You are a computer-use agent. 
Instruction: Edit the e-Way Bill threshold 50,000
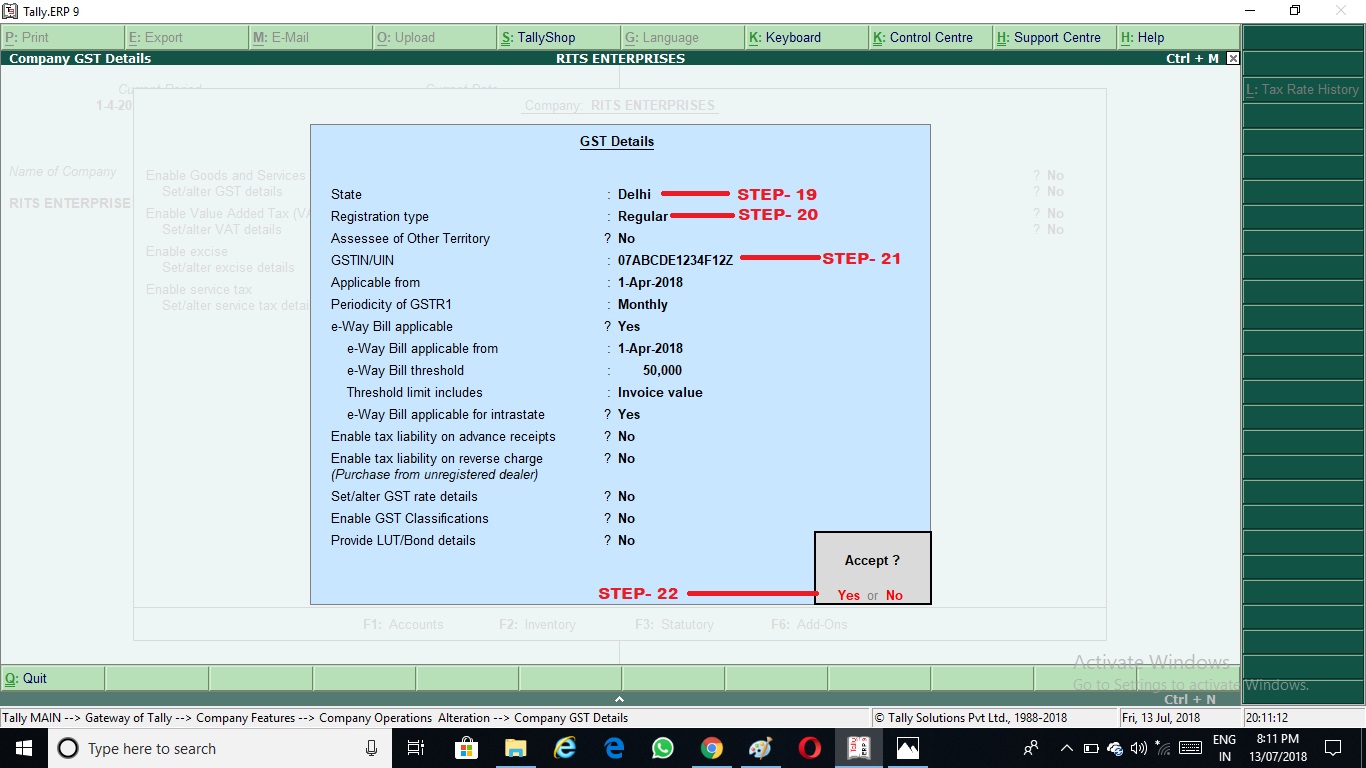pyautogui.click(x=662, y=370)
